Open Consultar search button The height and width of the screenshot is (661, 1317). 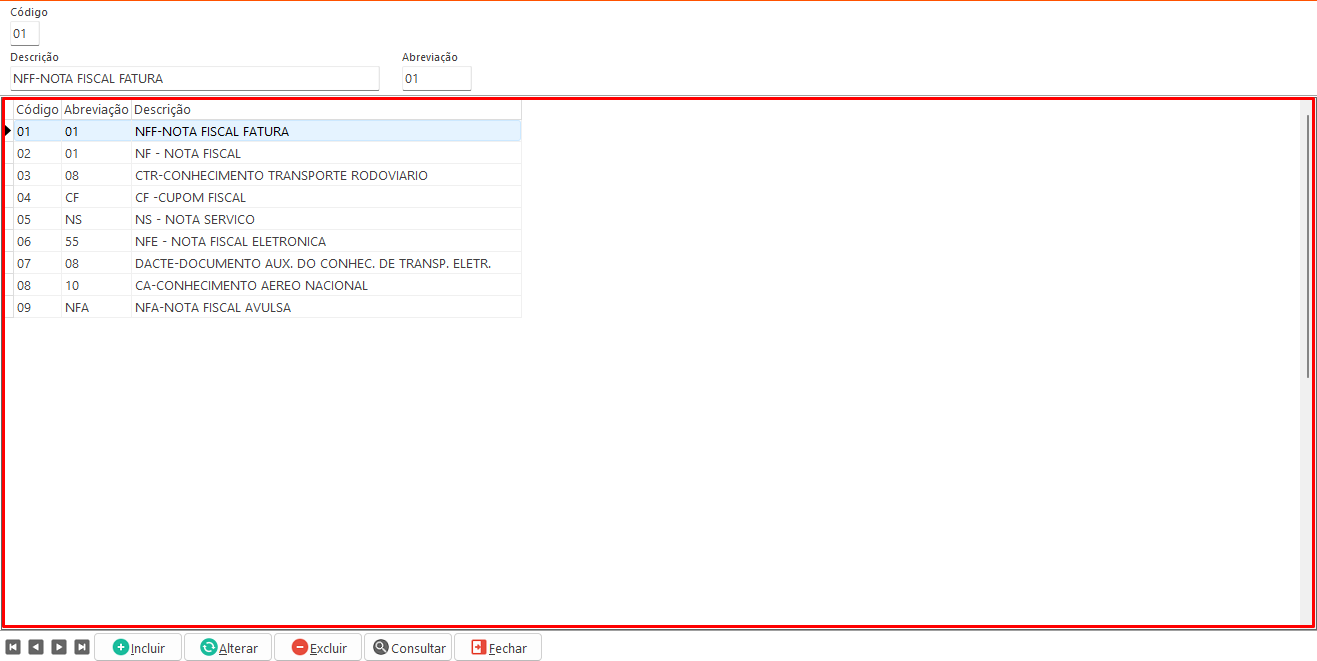coord(408,648)
